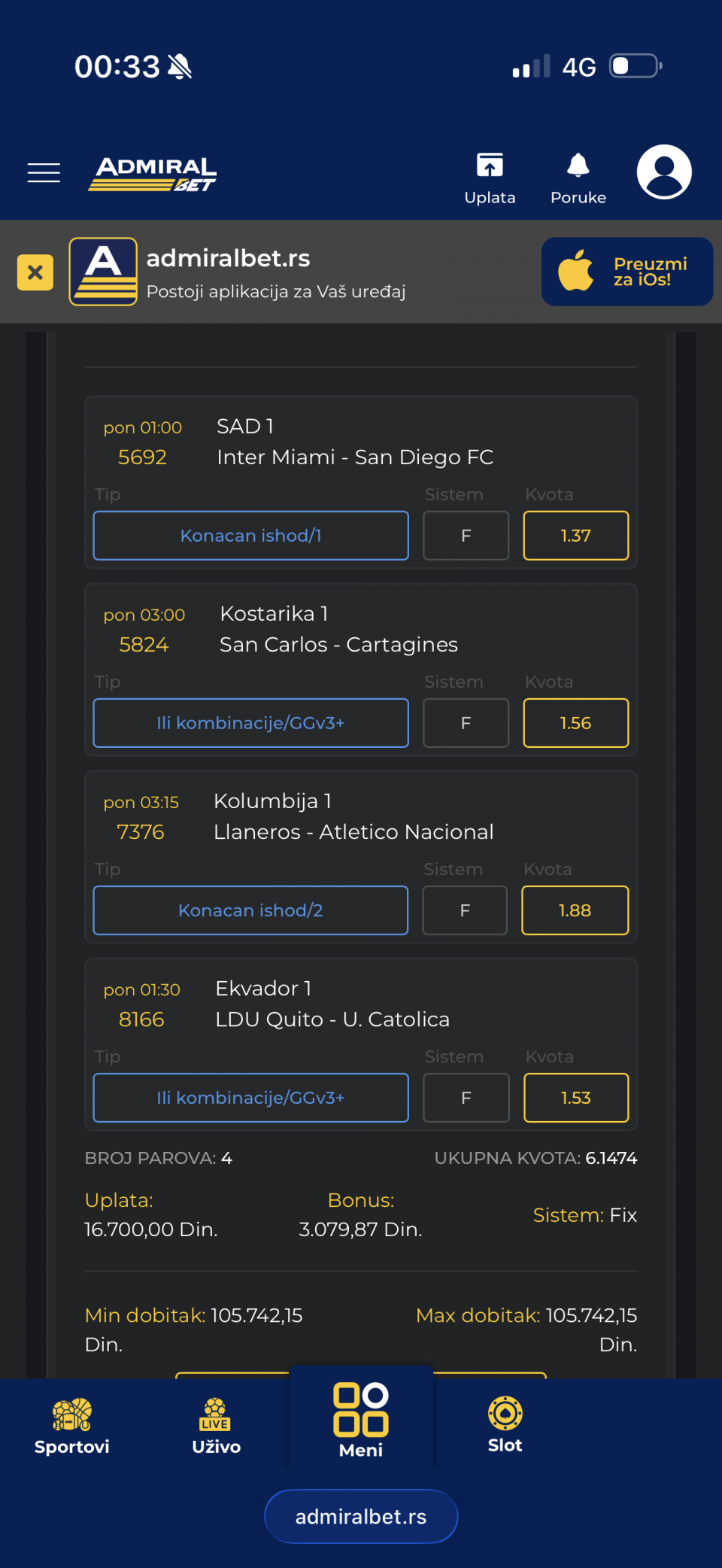This screenshot has width=722, height=1568.
Task: Open the hamburger menu
Action: 44,173
